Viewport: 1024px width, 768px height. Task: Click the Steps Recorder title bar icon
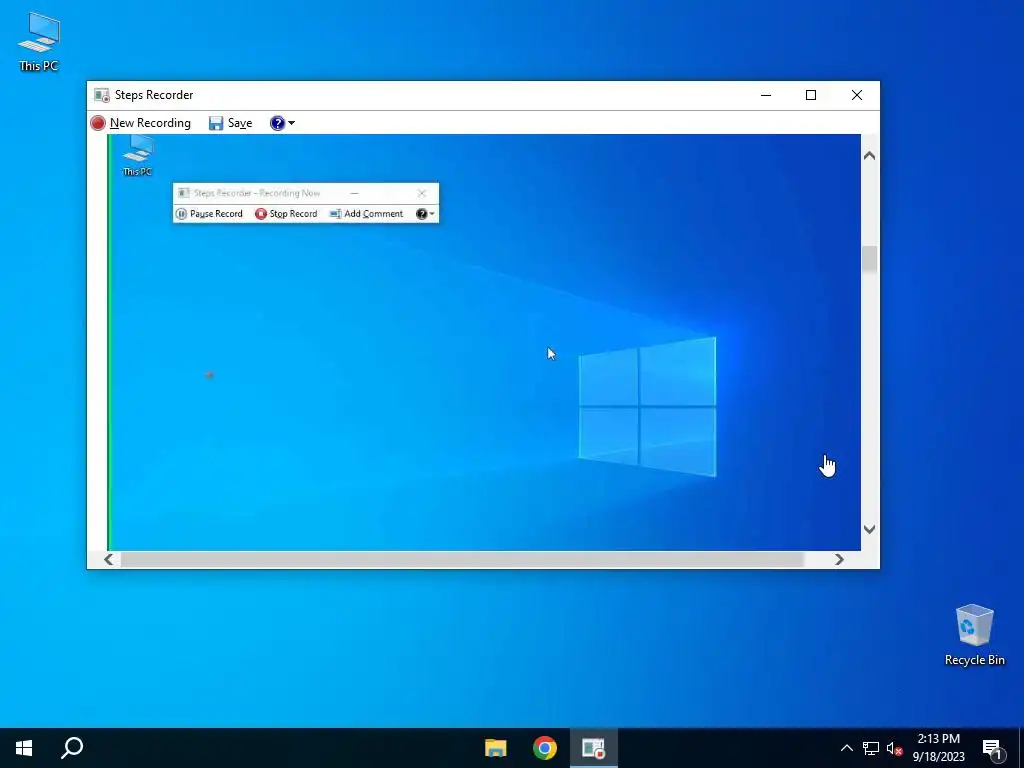(x=102, y=95)
